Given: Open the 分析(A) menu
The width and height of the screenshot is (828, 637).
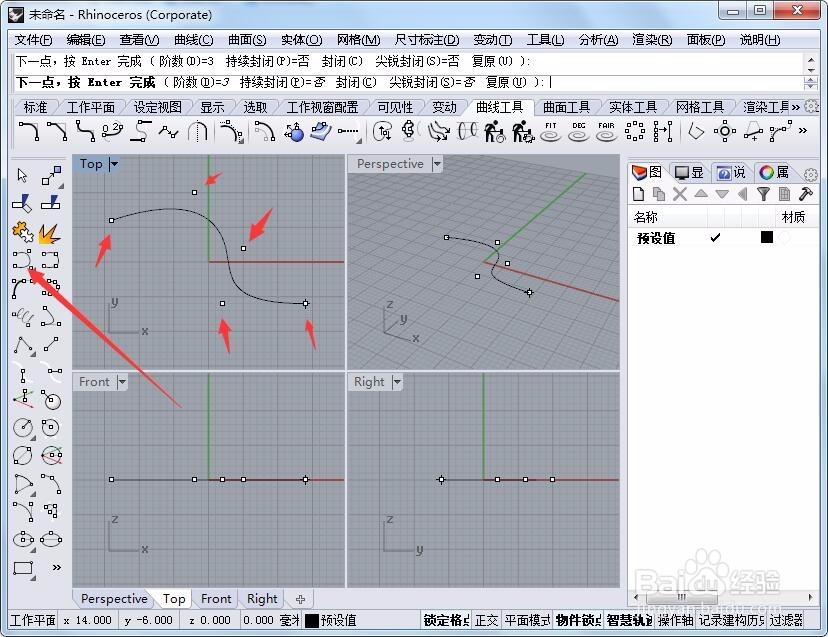Looking at the screenshot, I should [x=598, y=40].
